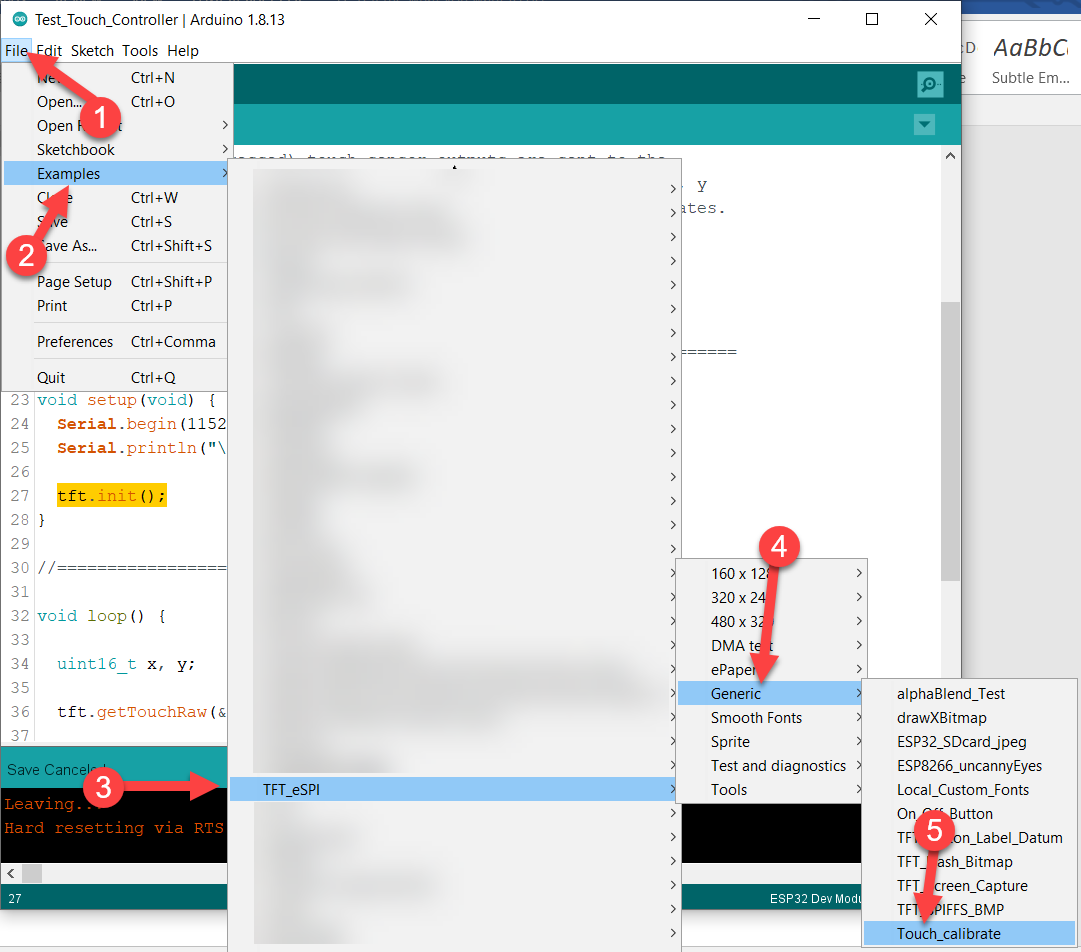Image resolution: width=1081 pixels, height=952 pixels.
Task: Choose Print from the File menu
Action: [x=116, y=305]
